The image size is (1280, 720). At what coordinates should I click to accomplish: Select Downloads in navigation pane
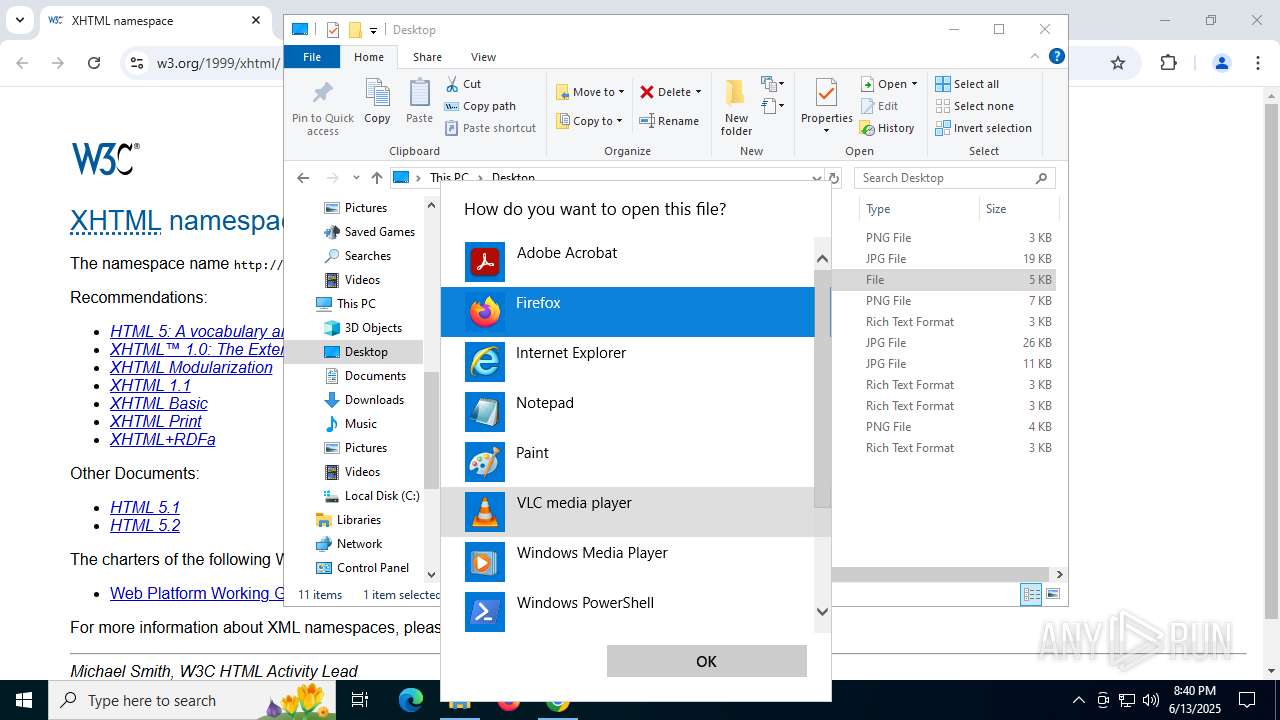click(364, 400)
